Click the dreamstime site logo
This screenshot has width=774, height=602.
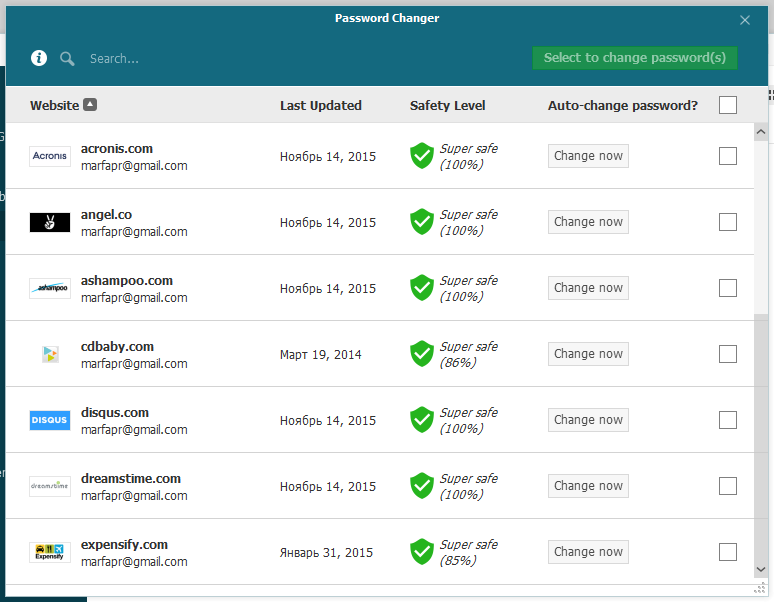[50, 486]
